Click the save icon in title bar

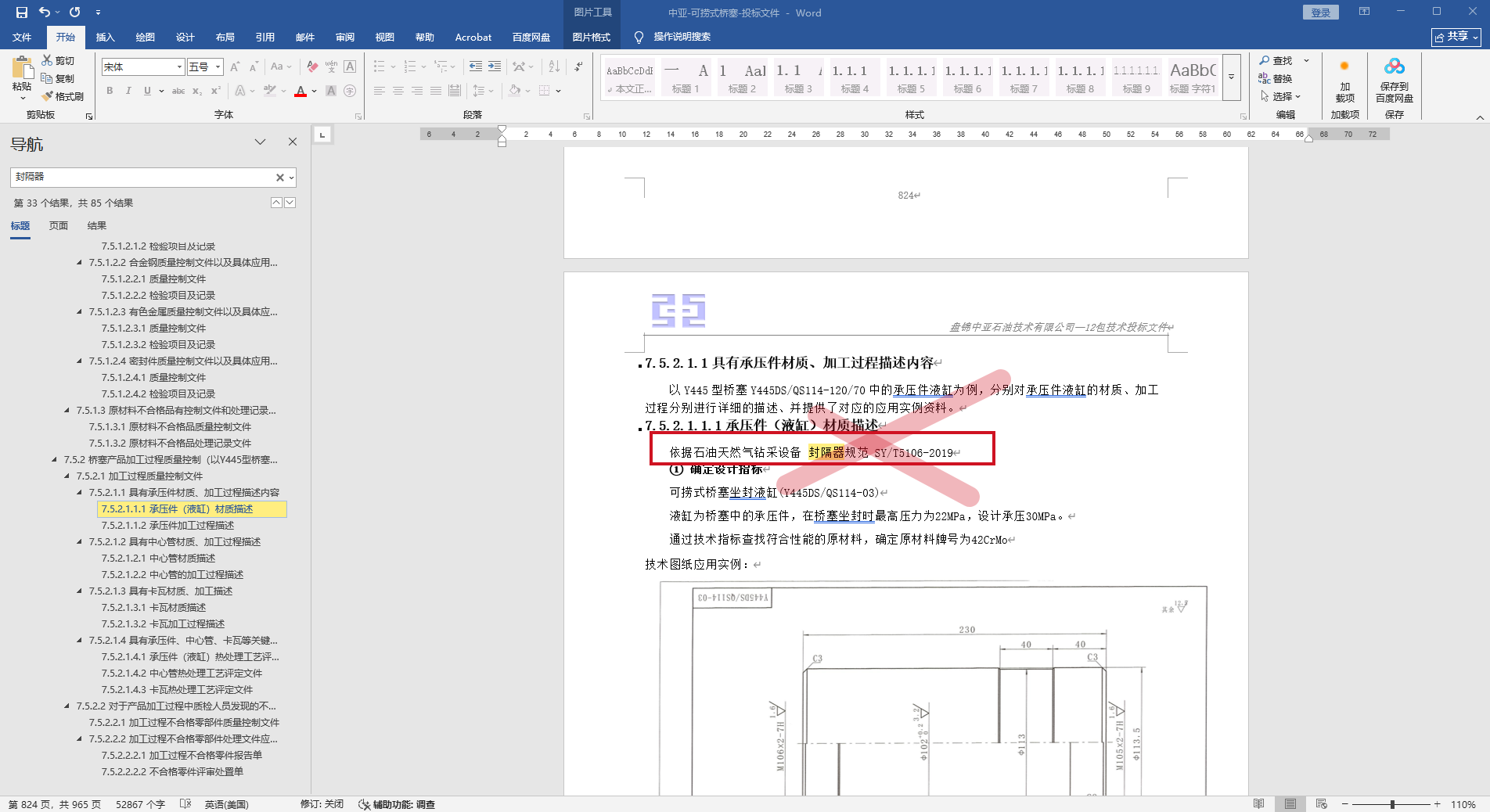point(21,13)
